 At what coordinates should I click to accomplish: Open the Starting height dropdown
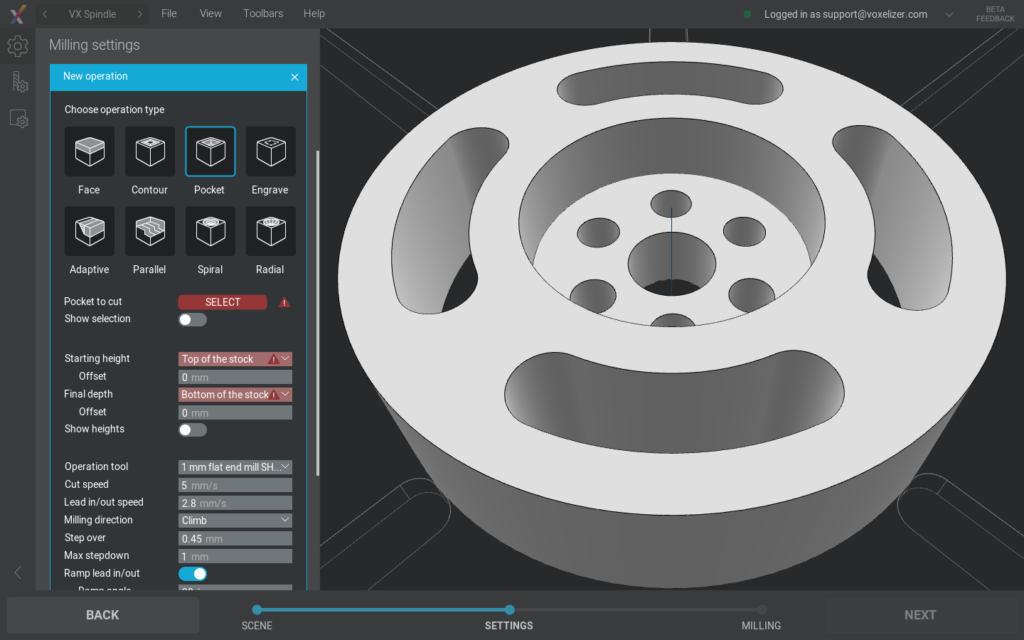[x=234, y=358]
